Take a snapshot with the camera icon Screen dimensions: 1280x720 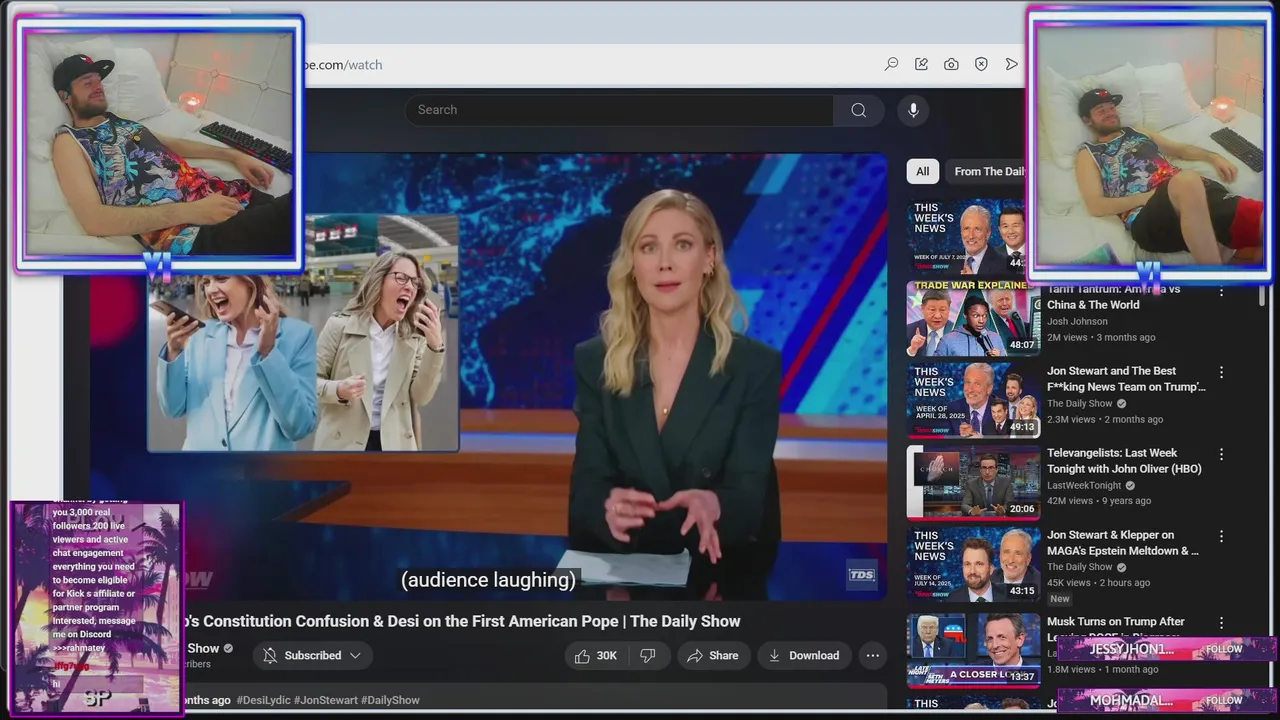click(951, 64)
